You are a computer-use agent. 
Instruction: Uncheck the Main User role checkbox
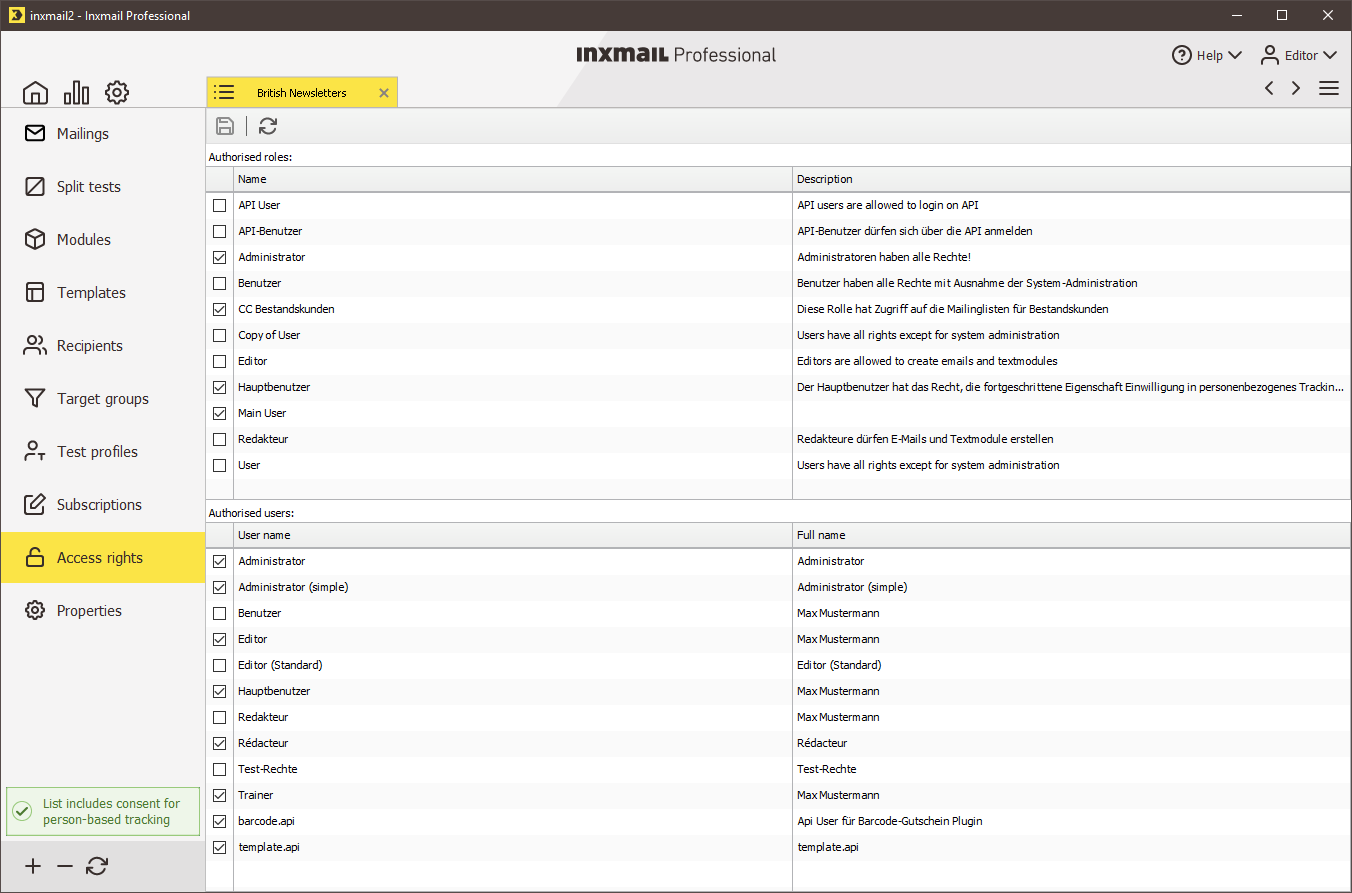pos(220,413)
